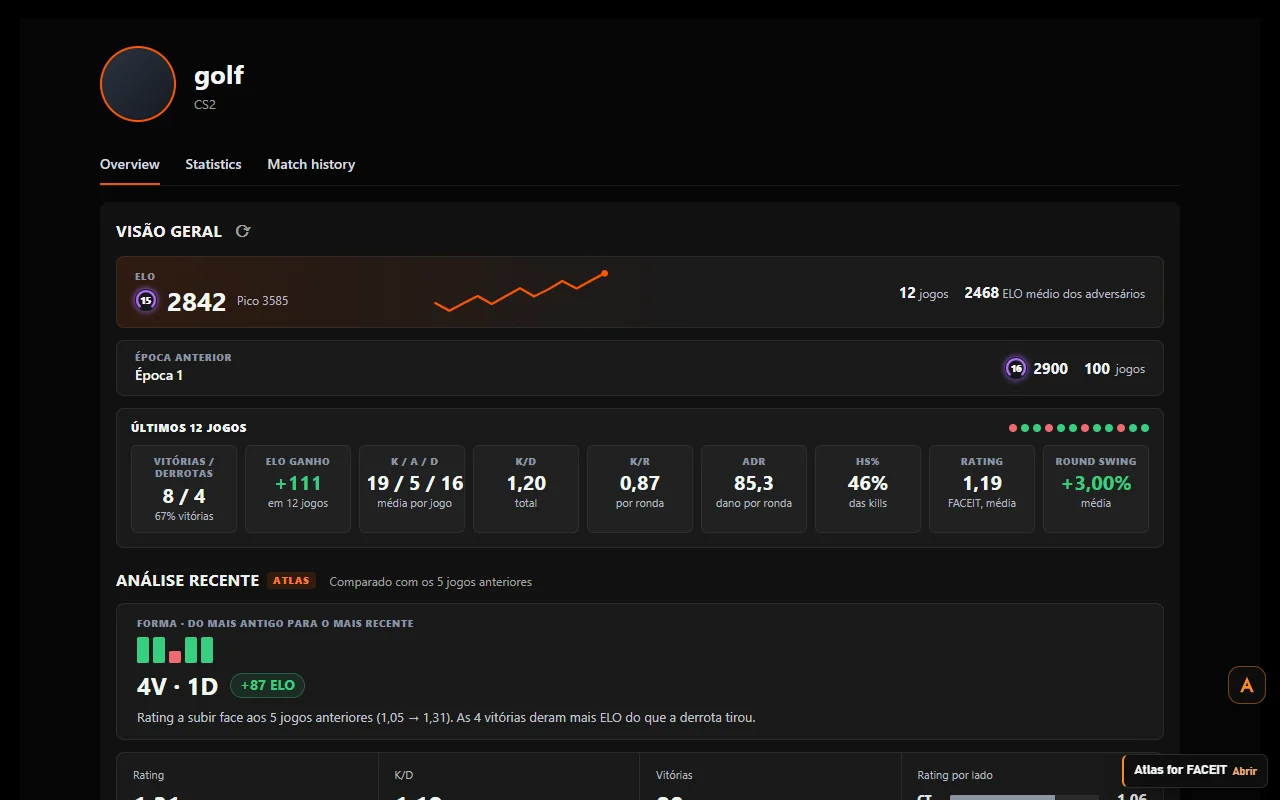
Task: Click the "Pico 3585" peak label
Action: [263, 301]
